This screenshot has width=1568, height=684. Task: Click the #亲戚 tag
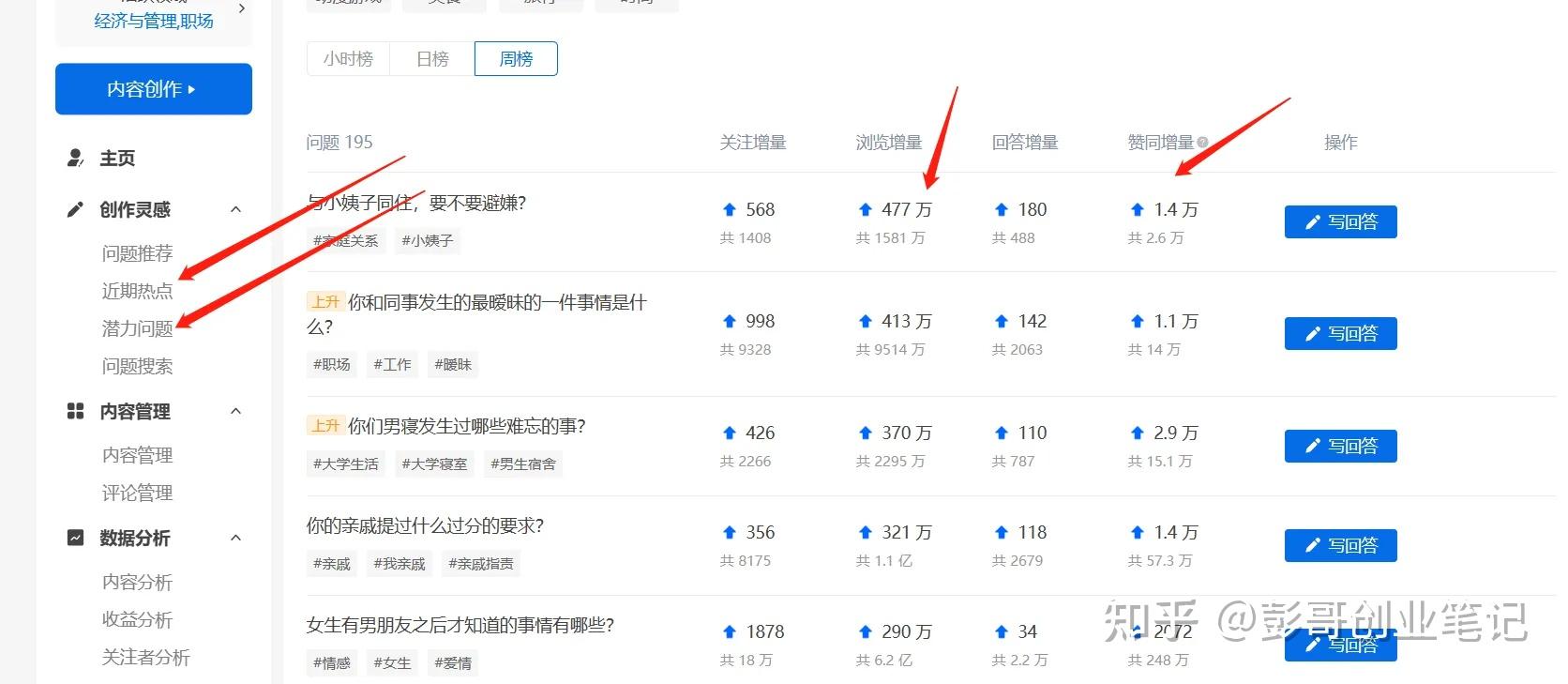(331, 564)
